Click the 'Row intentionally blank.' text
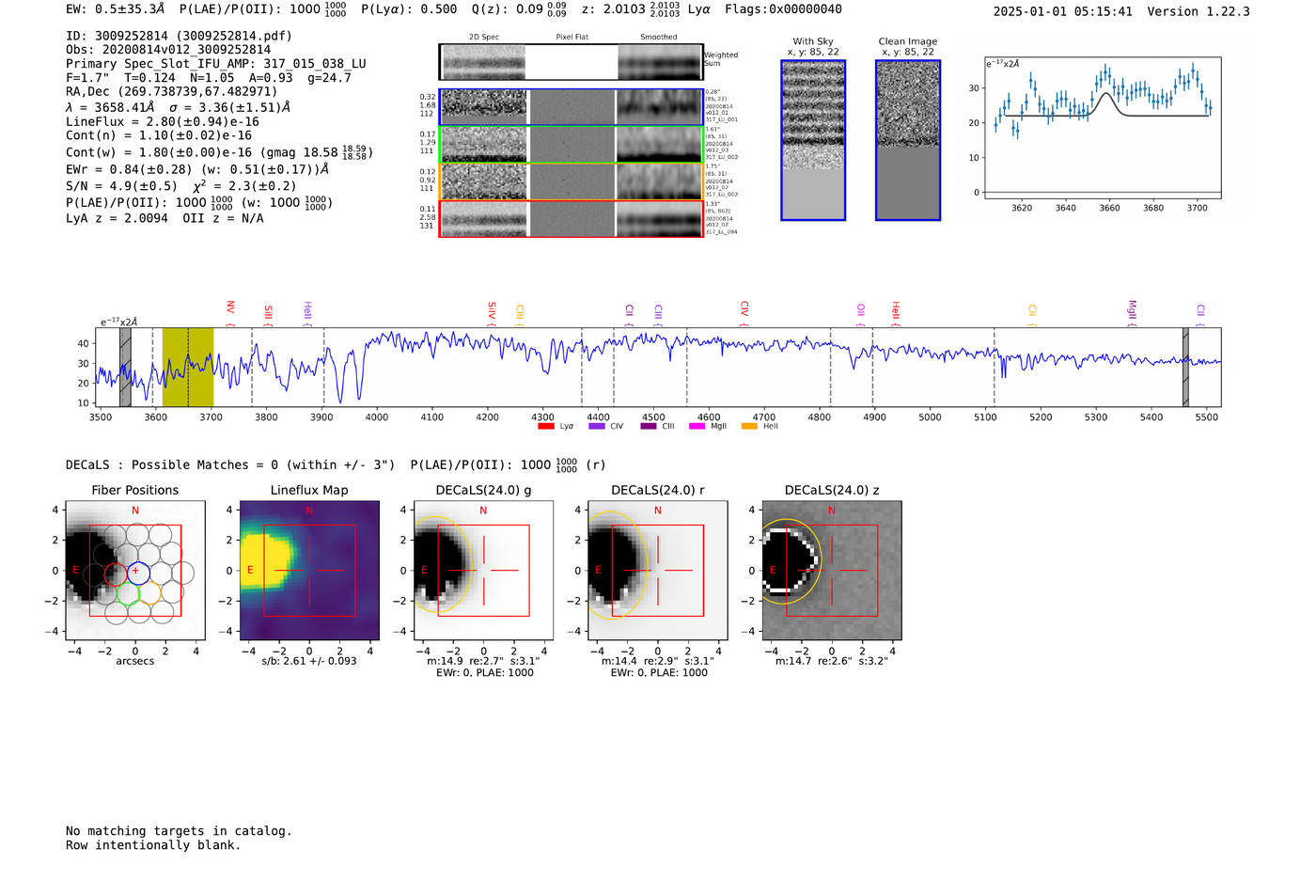The image size is (1316, 896). pyautogui.click(x=153, y=845)
